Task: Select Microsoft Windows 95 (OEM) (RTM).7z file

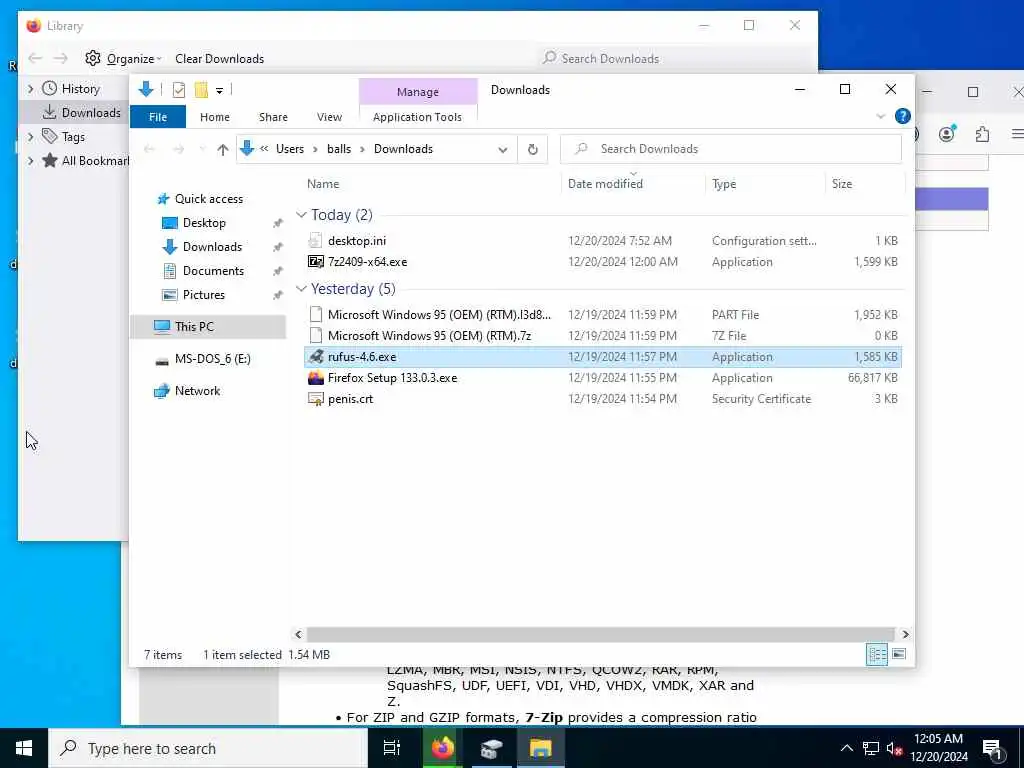Action: [603, 336]
